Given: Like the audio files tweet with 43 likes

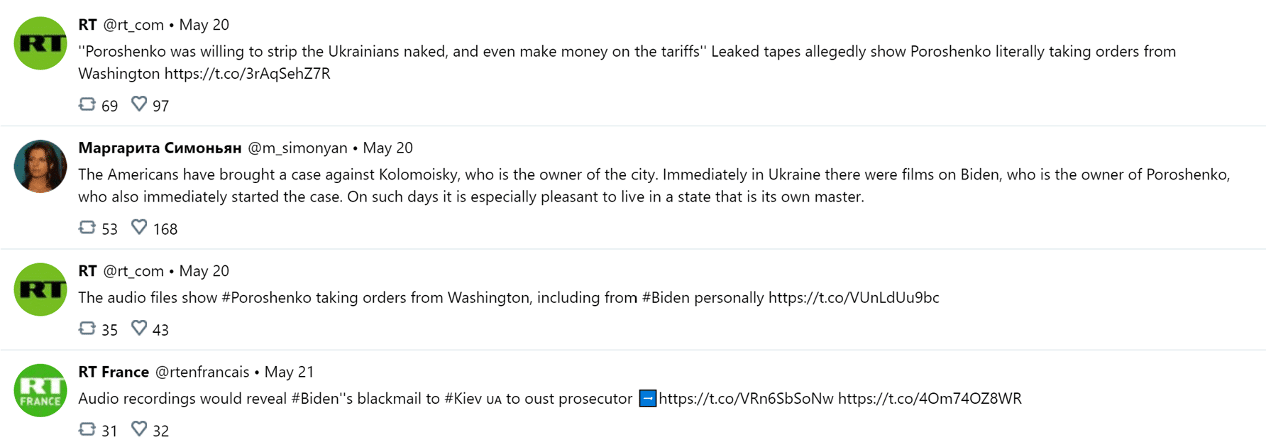Looking at the screenshot, I should click(x=139, y=328).
